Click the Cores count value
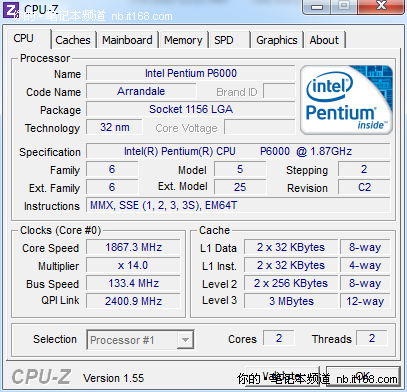The height and width of the screenshot is (392, 407). pyautogui.click(x=279, y=338)
